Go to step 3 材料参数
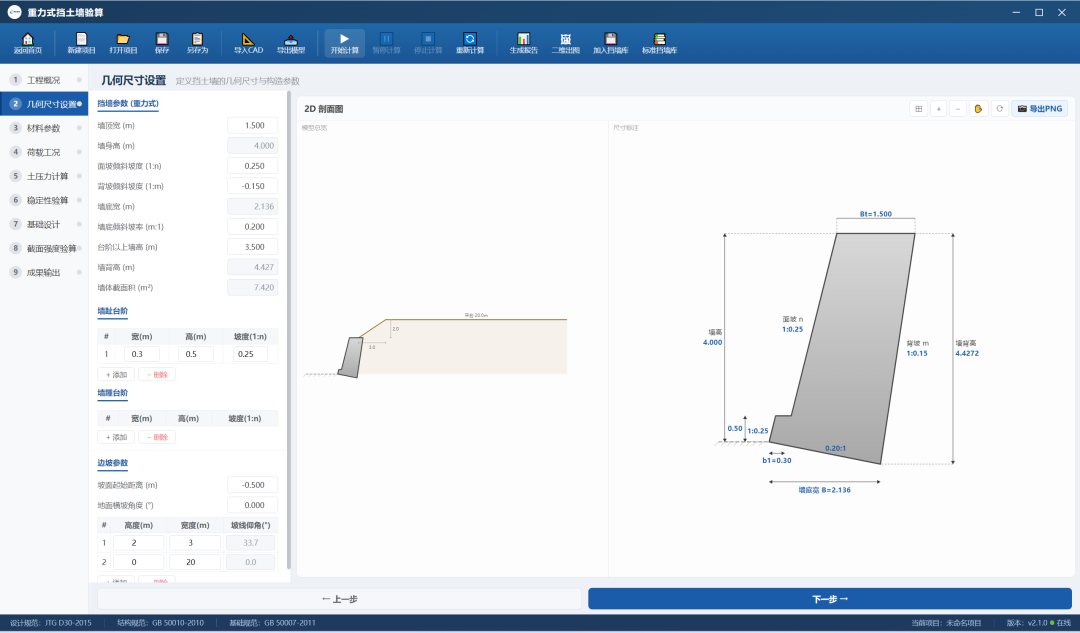The height and width of the screenshot is (633, 1080). [x=44, y=128]
